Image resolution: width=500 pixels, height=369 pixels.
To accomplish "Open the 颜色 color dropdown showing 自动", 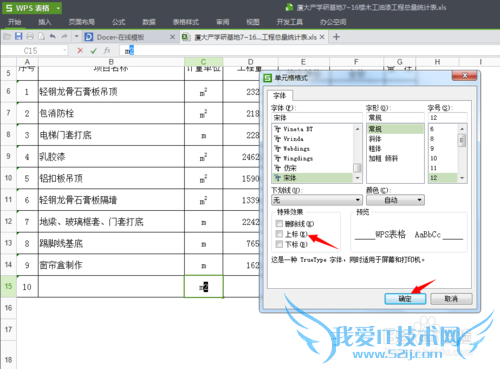I will point(395,200).
